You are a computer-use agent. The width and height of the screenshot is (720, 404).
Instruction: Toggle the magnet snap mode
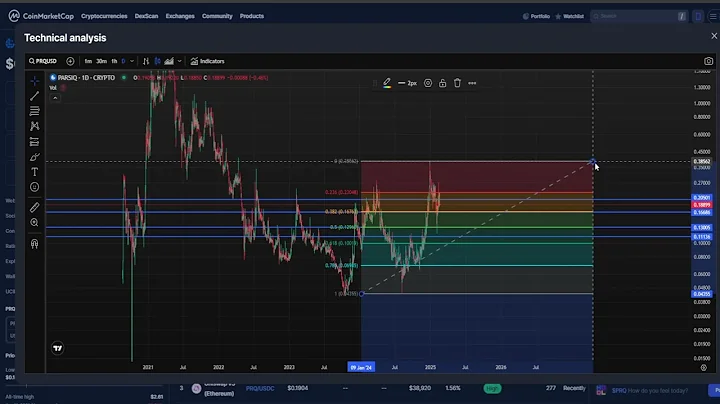coord(34,244)
